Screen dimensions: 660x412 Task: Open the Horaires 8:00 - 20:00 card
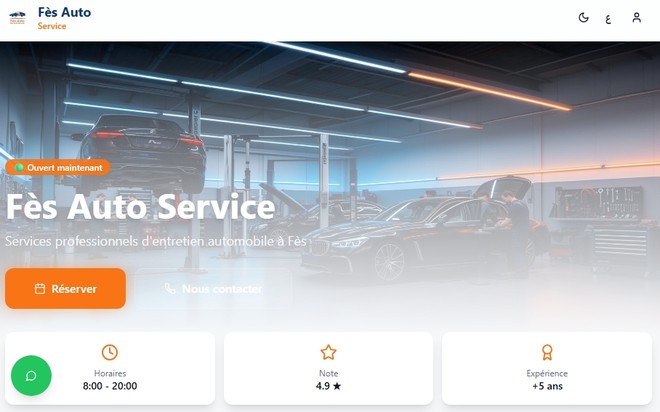[x=110, y=368]
